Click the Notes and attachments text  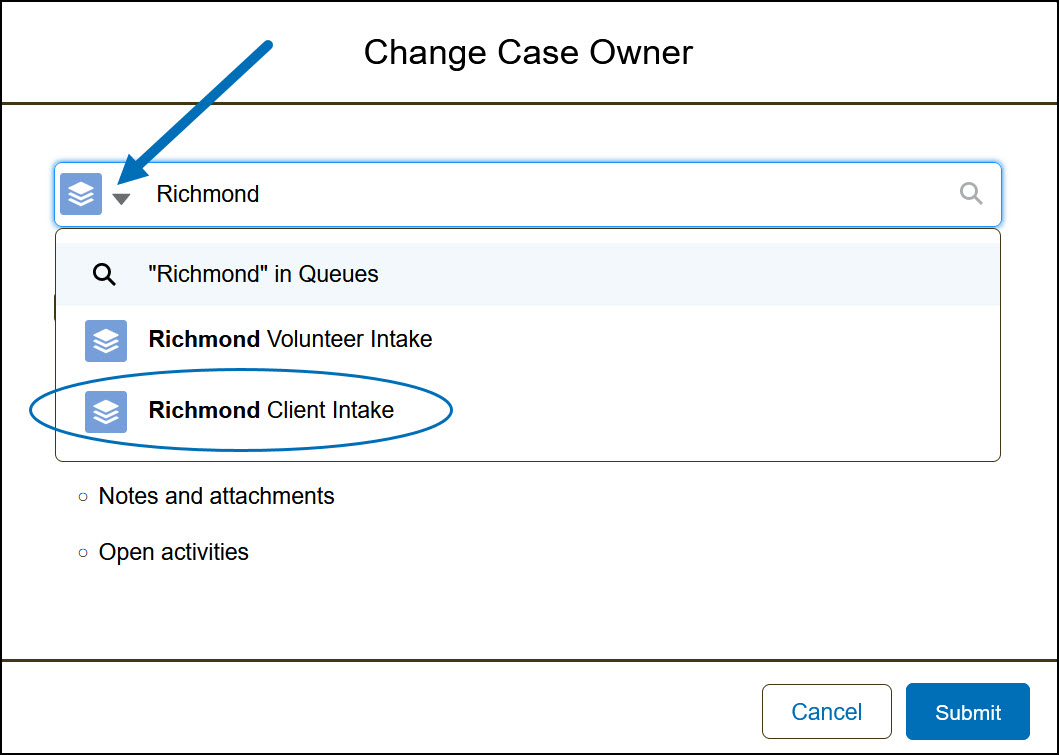pyautogui.click(x=216, y=496)
